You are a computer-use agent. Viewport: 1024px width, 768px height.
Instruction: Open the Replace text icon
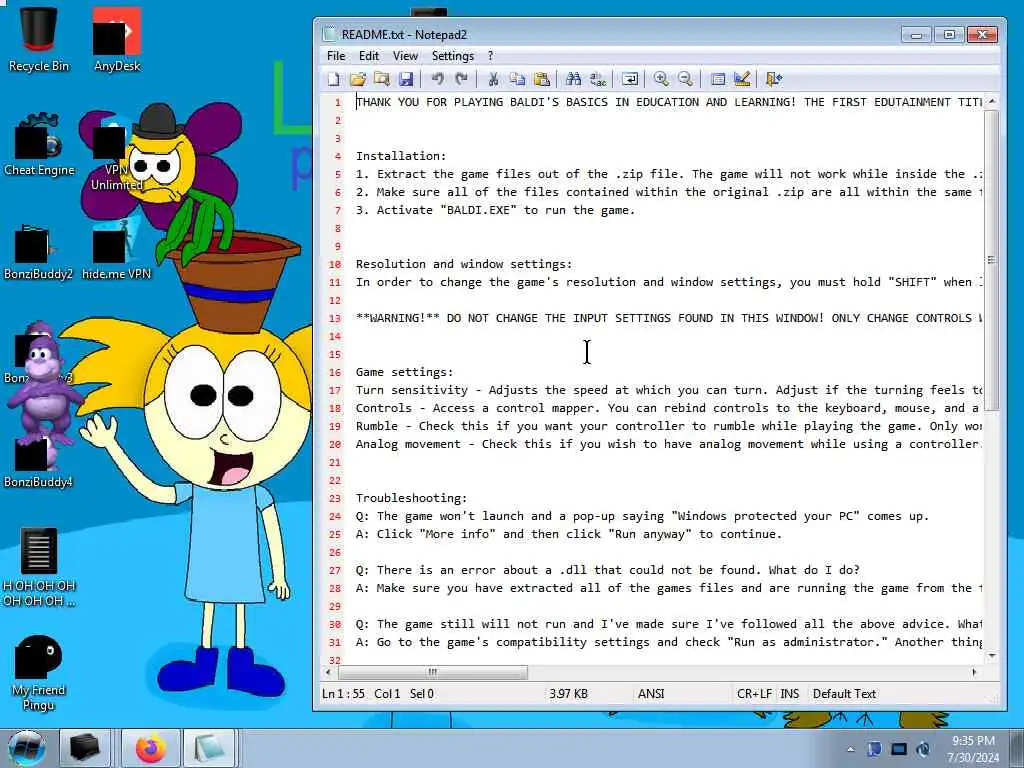598,79
